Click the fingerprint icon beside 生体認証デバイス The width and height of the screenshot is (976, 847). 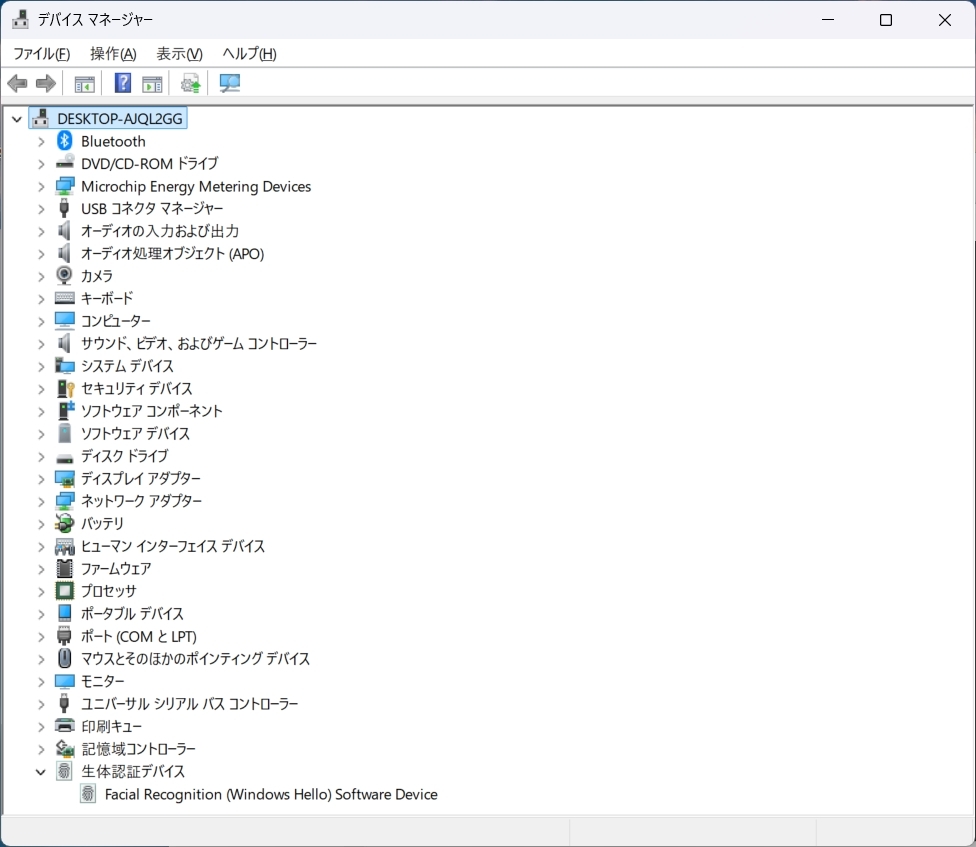[65, 771]
